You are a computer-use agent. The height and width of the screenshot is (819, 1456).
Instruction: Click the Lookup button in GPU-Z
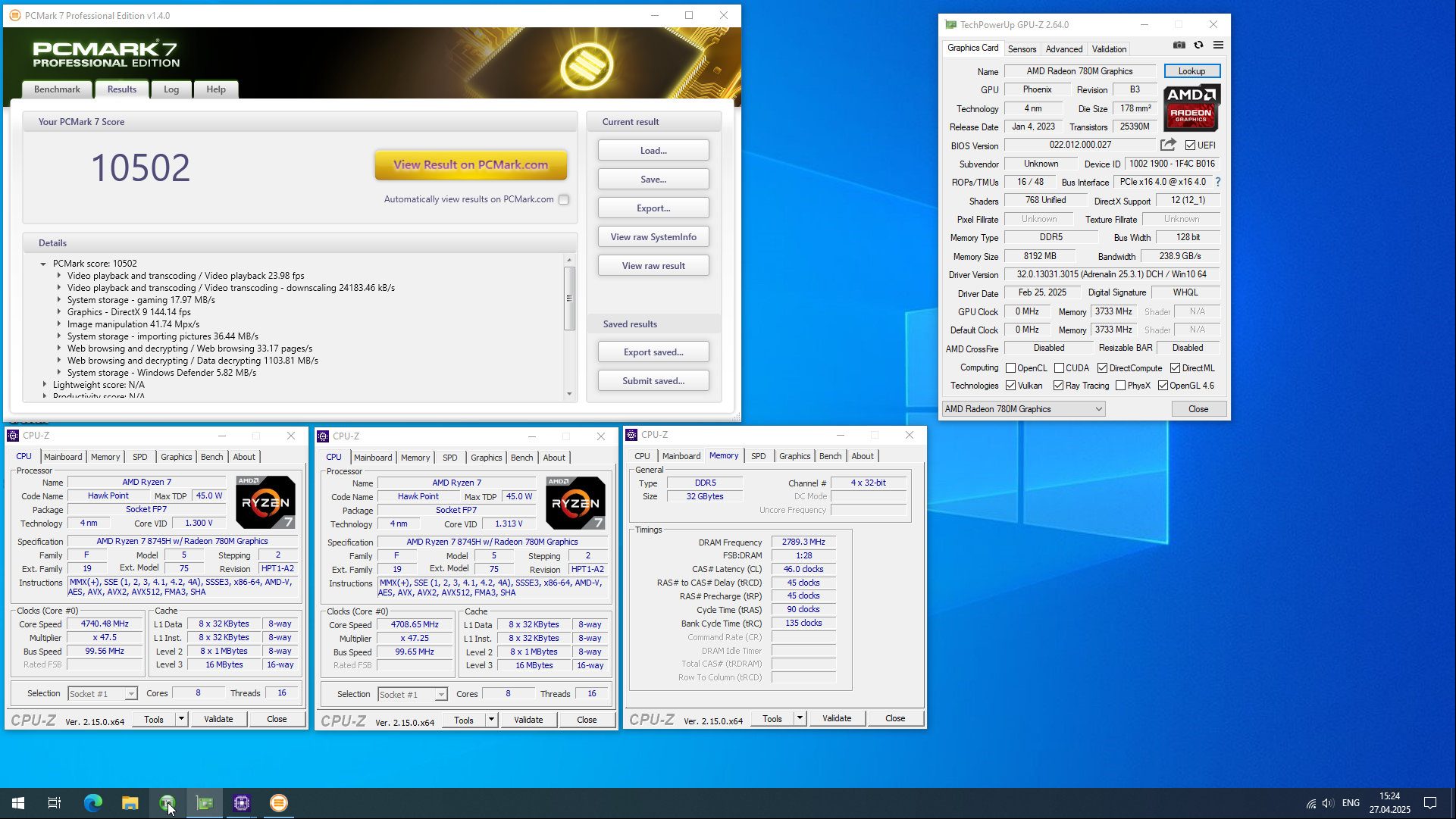(1191, 71)
